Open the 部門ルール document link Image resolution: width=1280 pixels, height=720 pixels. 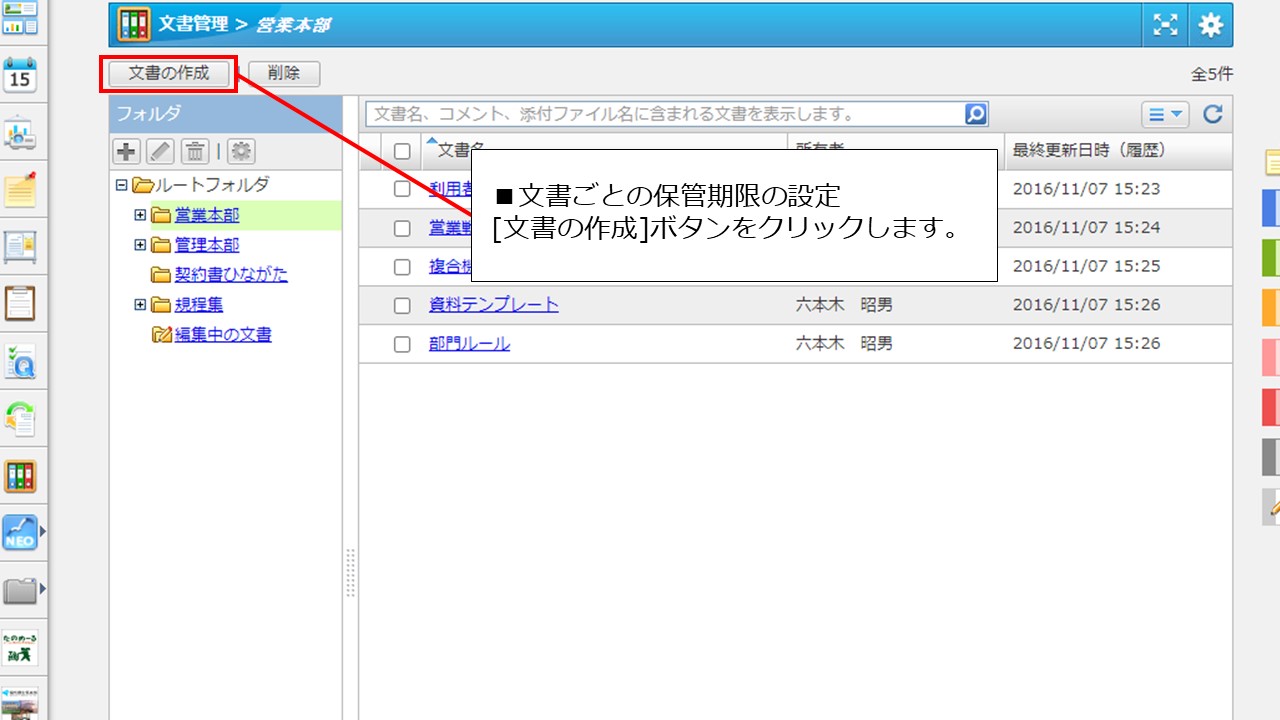click(470, 343)
